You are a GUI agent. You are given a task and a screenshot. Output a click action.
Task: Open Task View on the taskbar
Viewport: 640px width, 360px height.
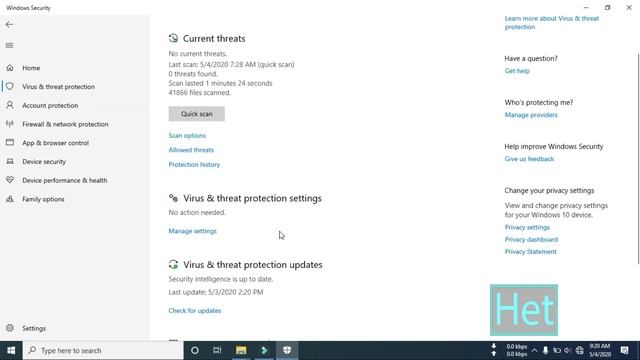(x=217, y=350)
